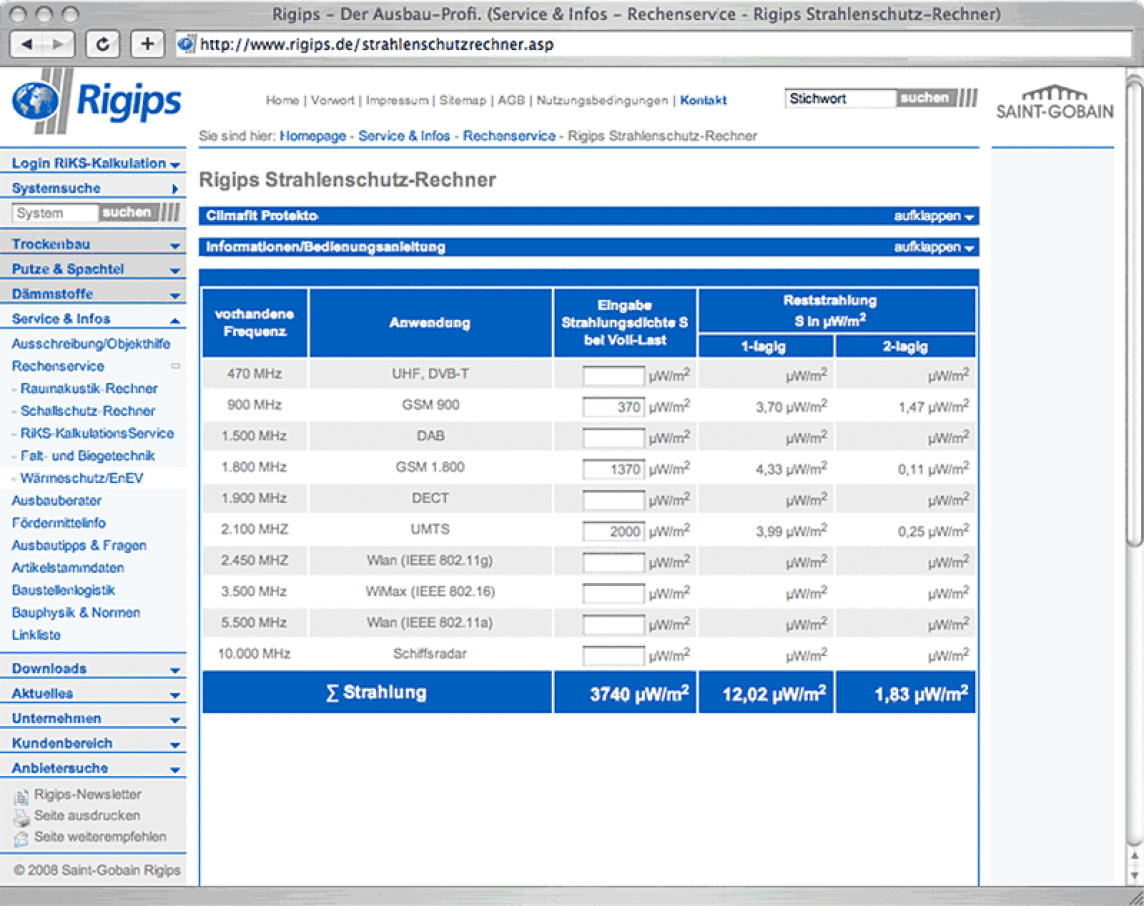Open the Sitemap top navigation link
The height and width of the screenshot is (906, 1144).
(463, 100)
